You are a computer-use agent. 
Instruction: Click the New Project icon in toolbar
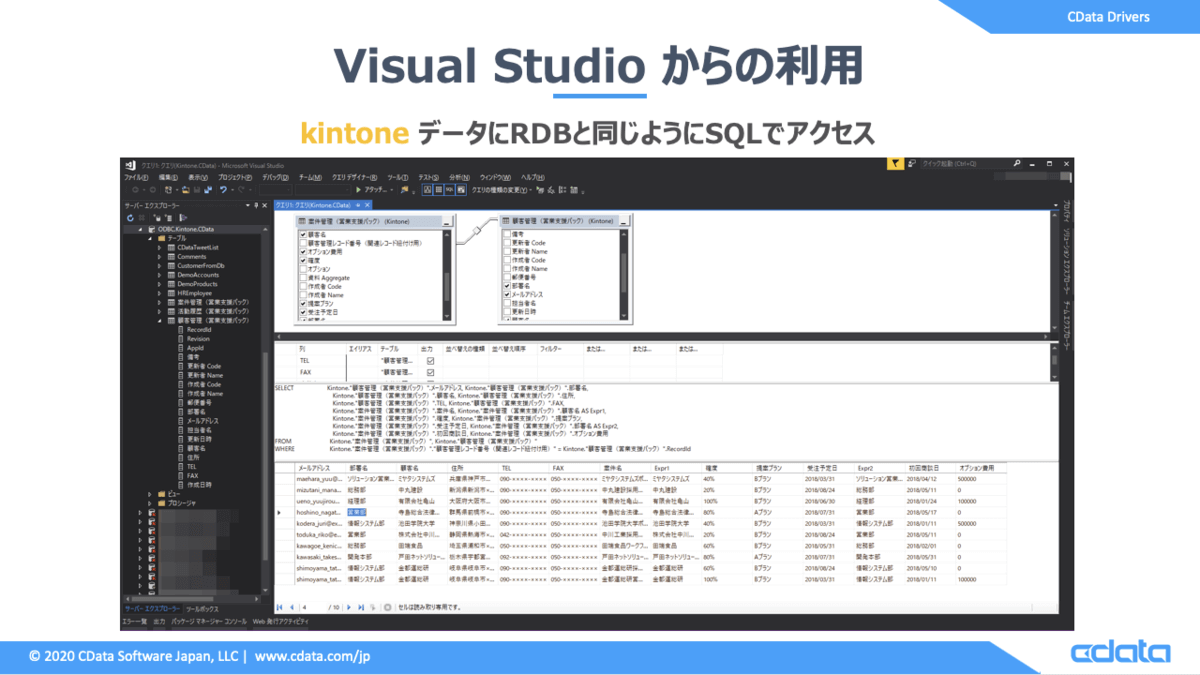[x=168, y=190]
